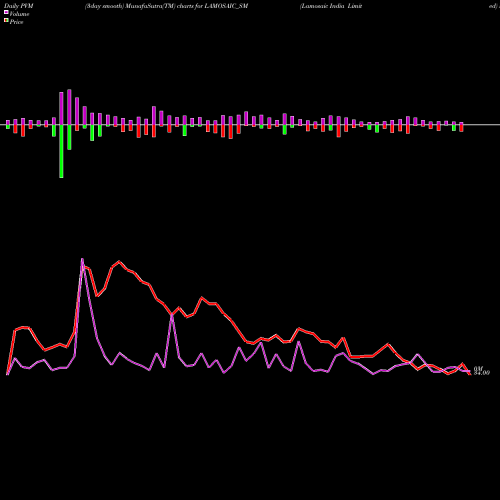Click the Volume legend label
The image size is (500, 500).
[19, 14]
